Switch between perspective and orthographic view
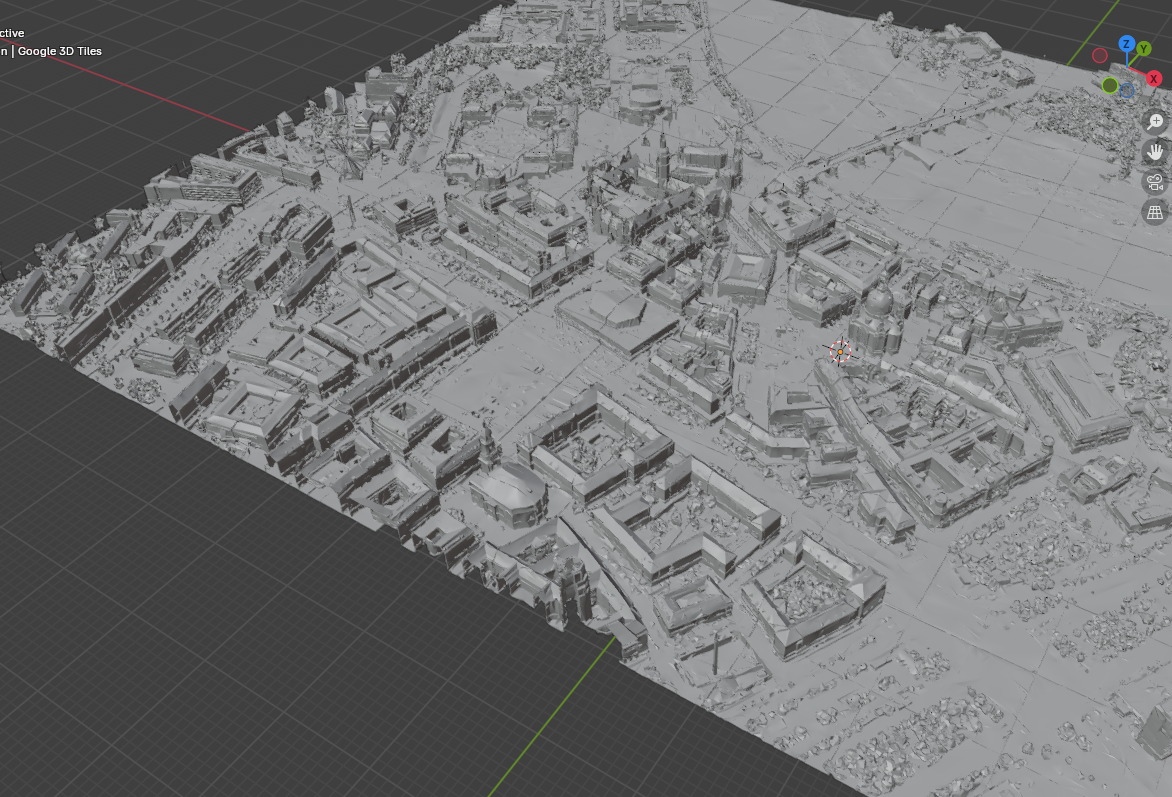Viewport: 1172px width, 797px height. pyautogui.click(x=1155, y=212)
